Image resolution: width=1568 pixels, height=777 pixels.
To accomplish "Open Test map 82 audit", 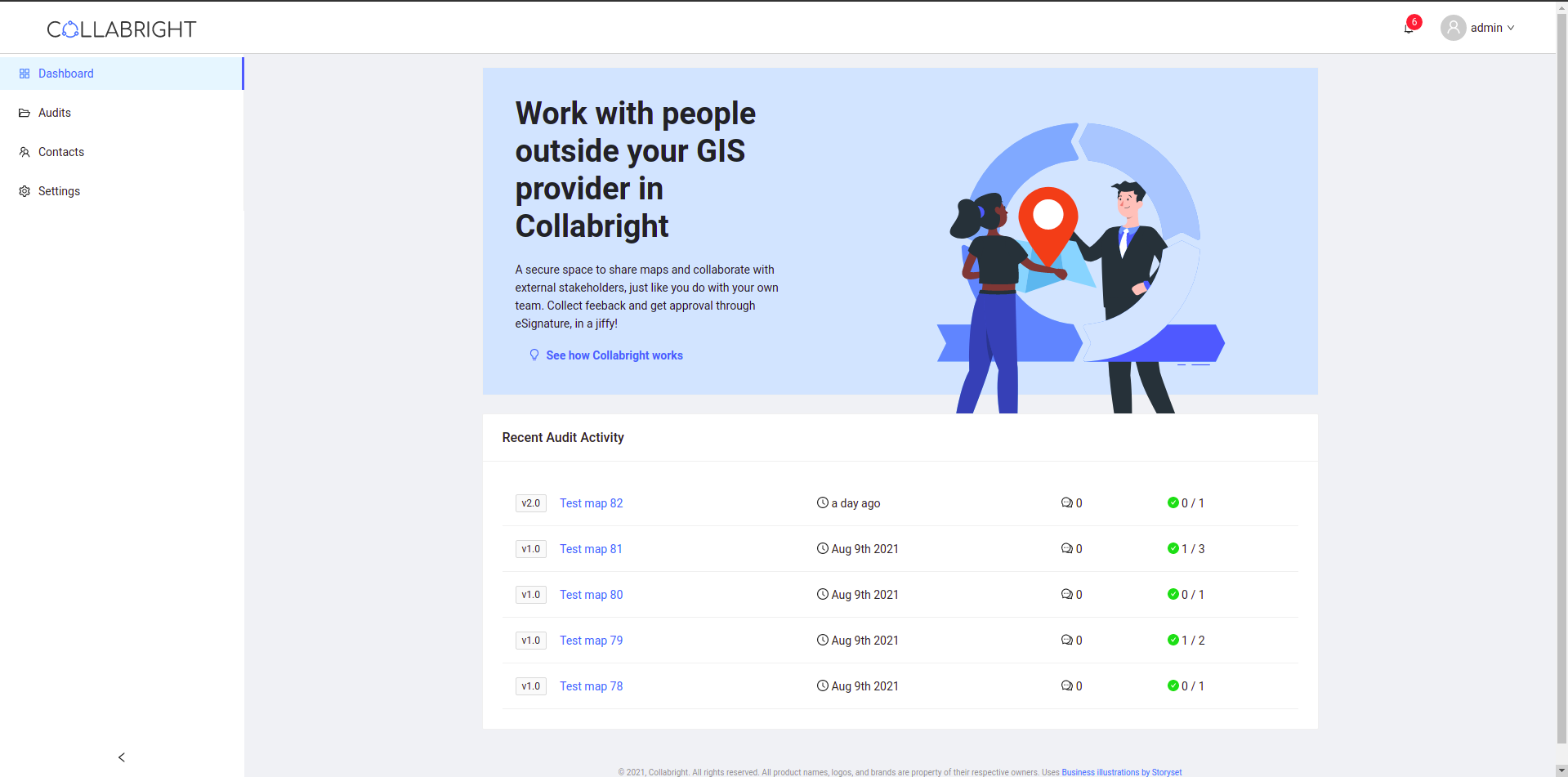I will click(x=591, y=503).
